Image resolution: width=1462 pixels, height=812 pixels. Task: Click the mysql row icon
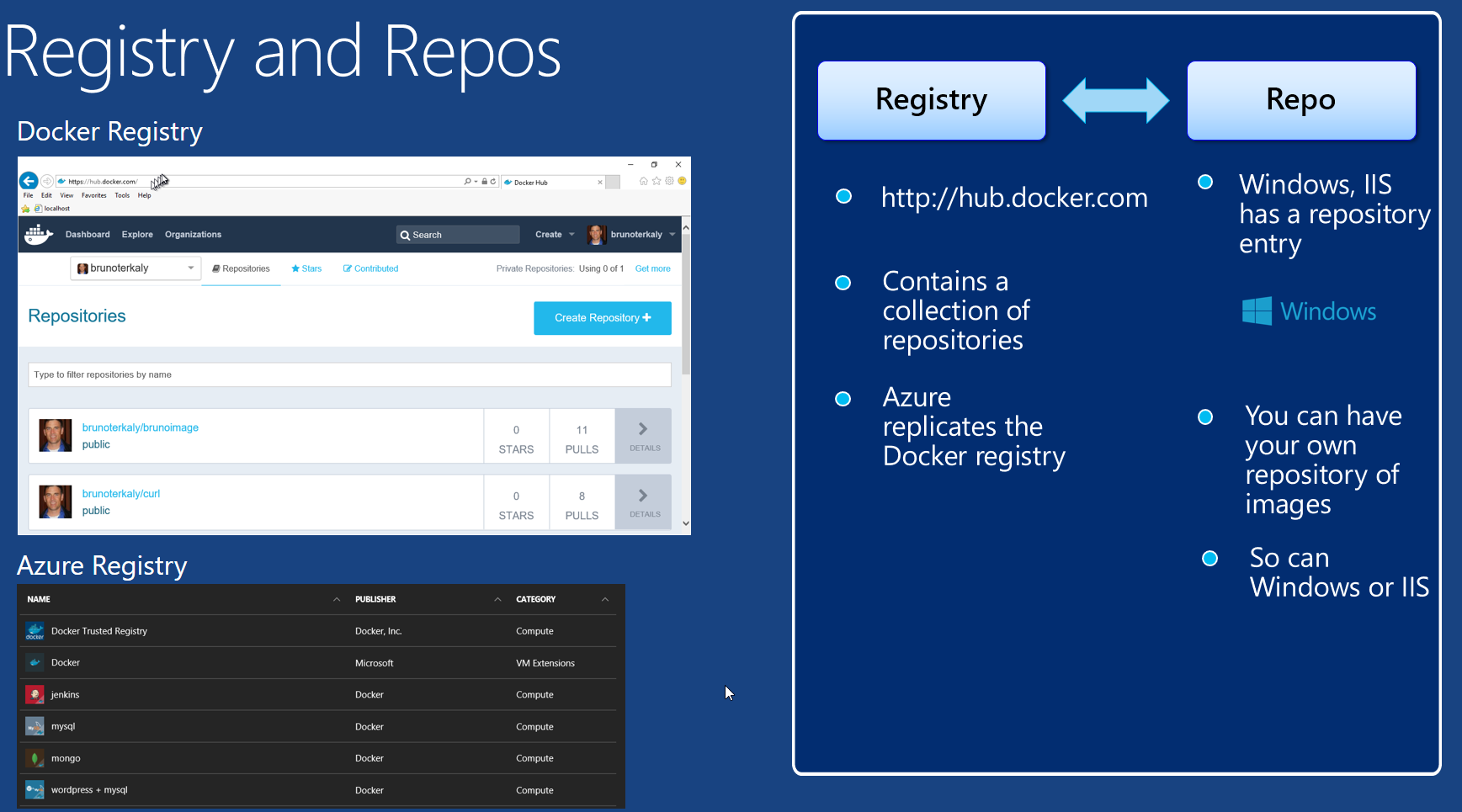35,726
